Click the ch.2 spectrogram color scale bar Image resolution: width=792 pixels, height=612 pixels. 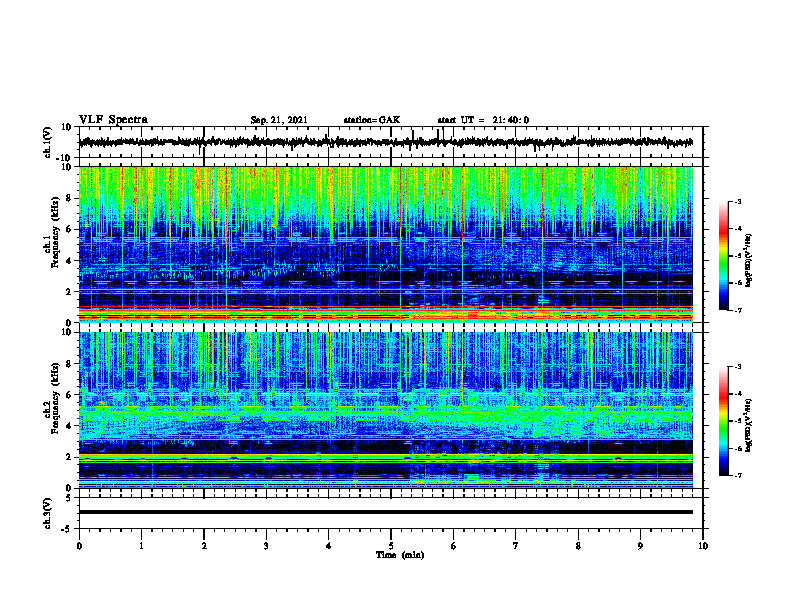[x=723, y=421]
